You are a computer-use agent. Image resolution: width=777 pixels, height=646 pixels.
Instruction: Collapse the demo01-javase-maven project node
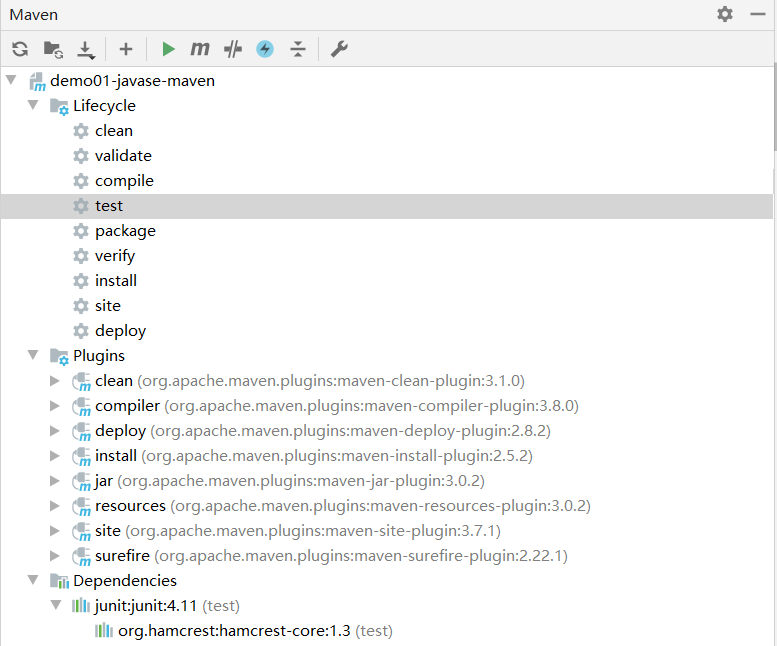pos(11,80)
